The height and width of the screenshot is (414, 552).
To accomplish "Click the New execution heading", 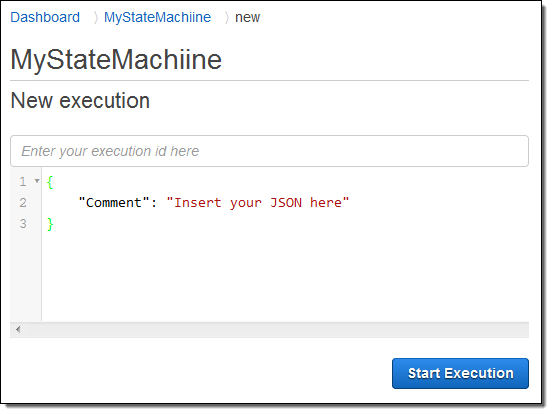I will pyautogui.click(x=80, y=101).
